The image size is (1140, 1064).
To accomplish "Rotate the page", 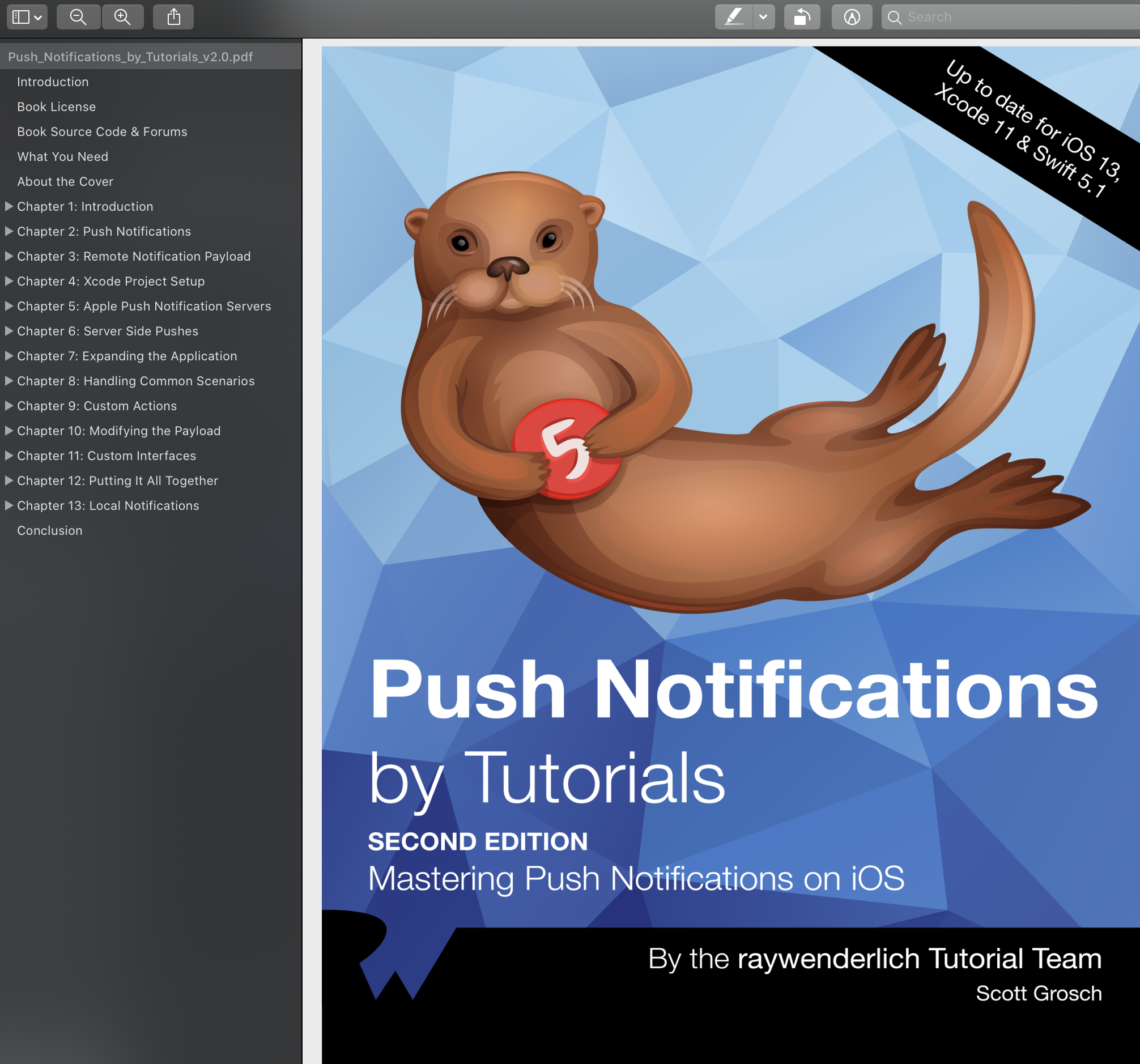I will 802,16.
